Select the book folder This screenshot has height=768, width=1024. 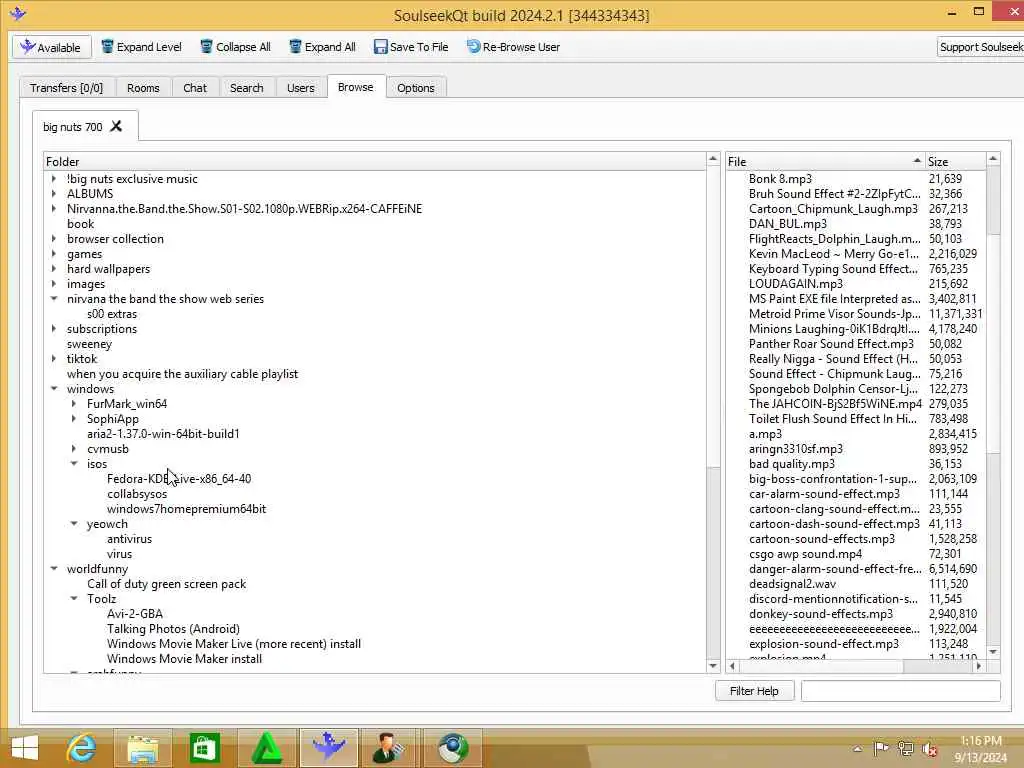tap(80, 224)
